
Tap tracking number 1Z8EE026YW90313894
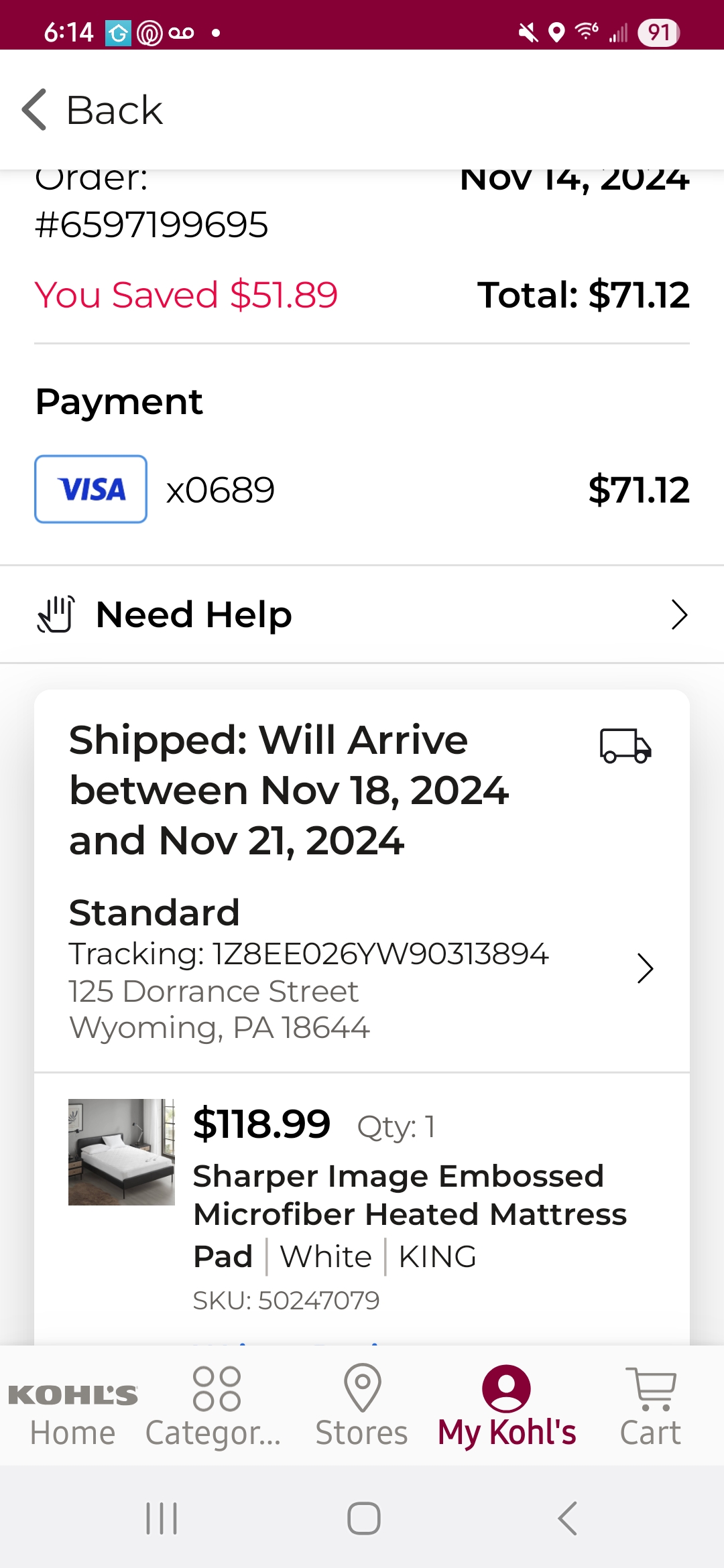(x=380, y=954)
